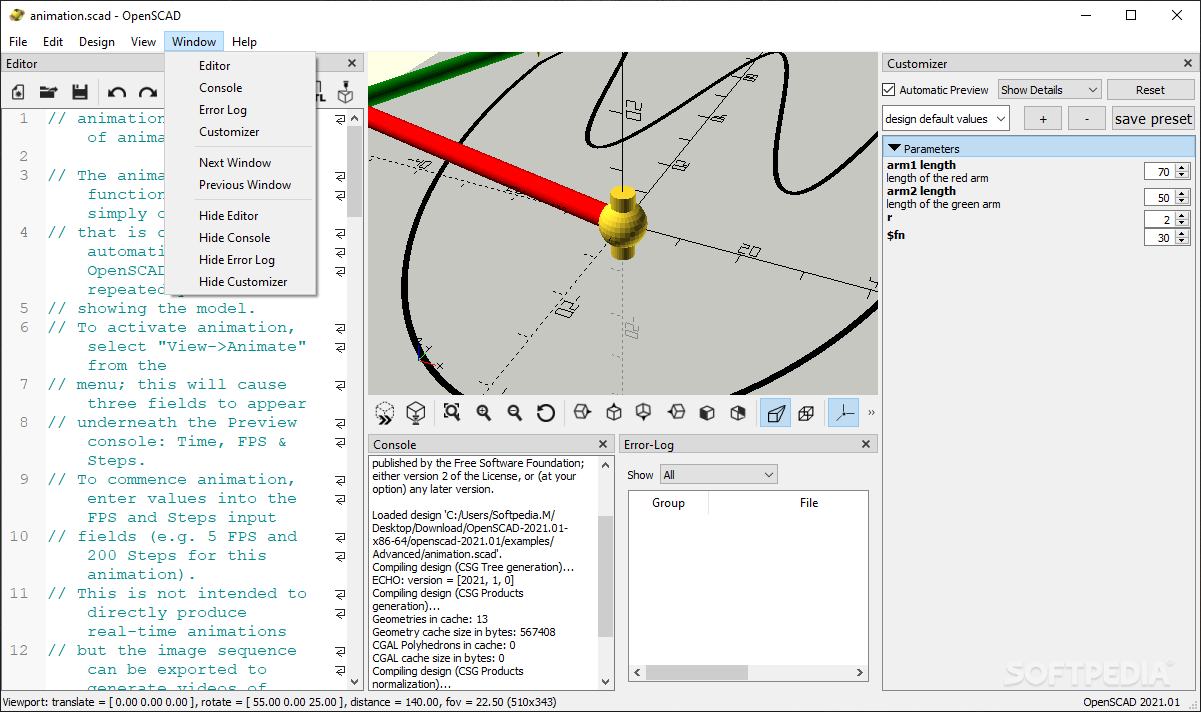Click the $fn value field
This screenshot has height=712, width=1201.
coord(1160,237)
